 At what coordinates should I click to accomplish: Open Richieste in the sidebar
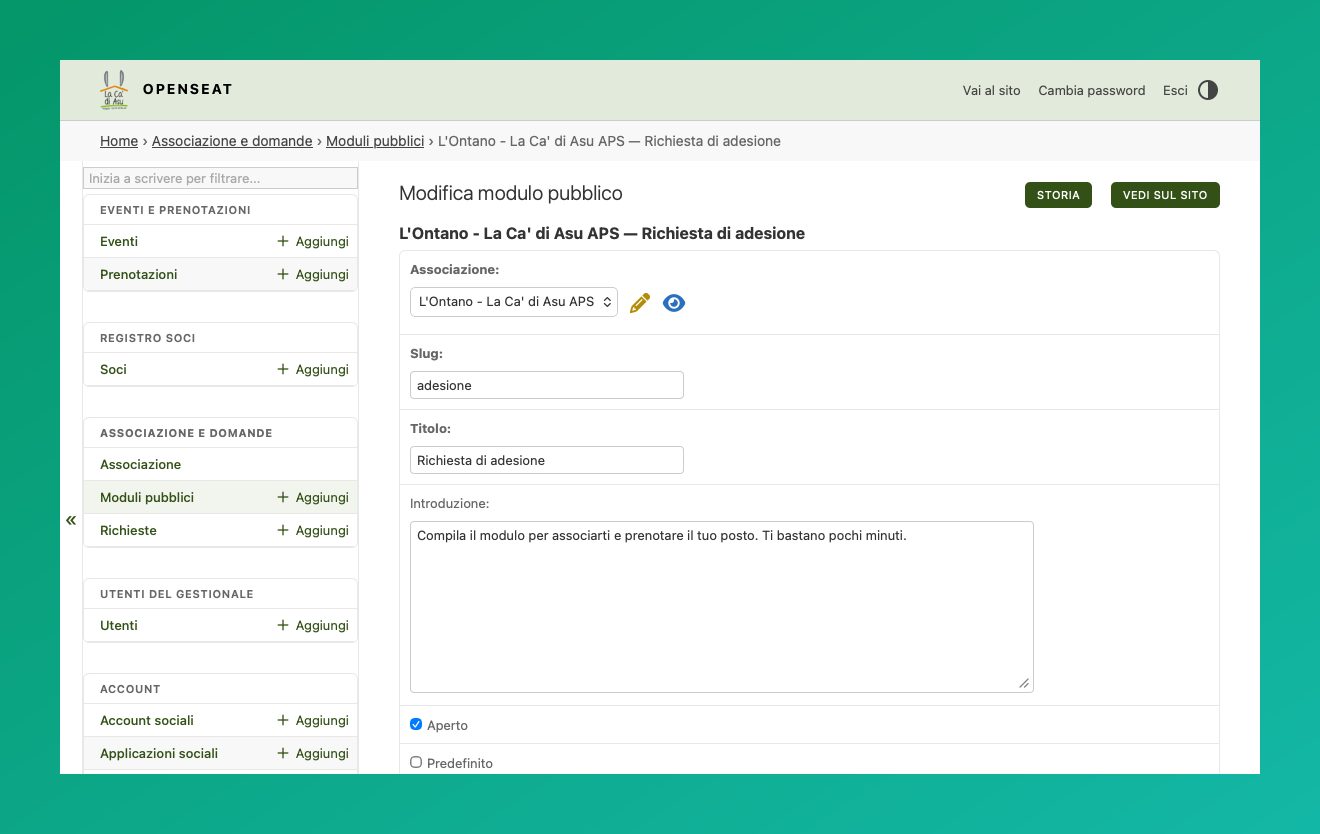click(x=128, y=530)
